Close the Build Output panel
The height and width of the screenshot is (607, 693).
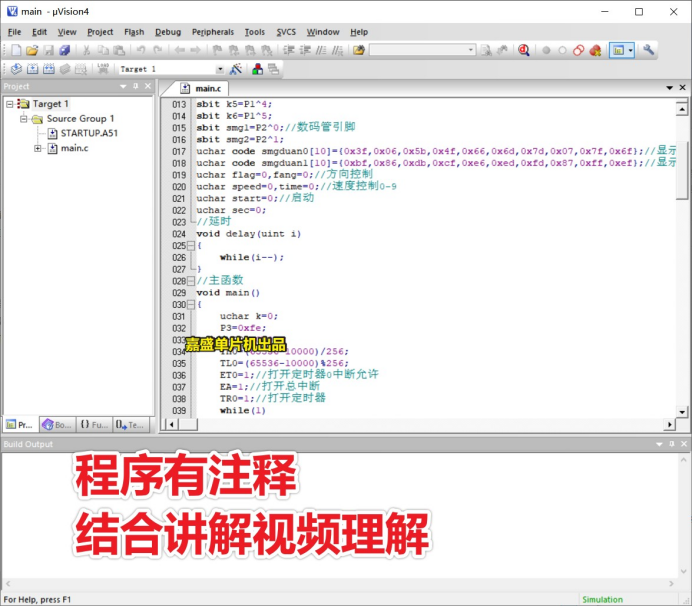pyautogui.click(x=684, y=444)
